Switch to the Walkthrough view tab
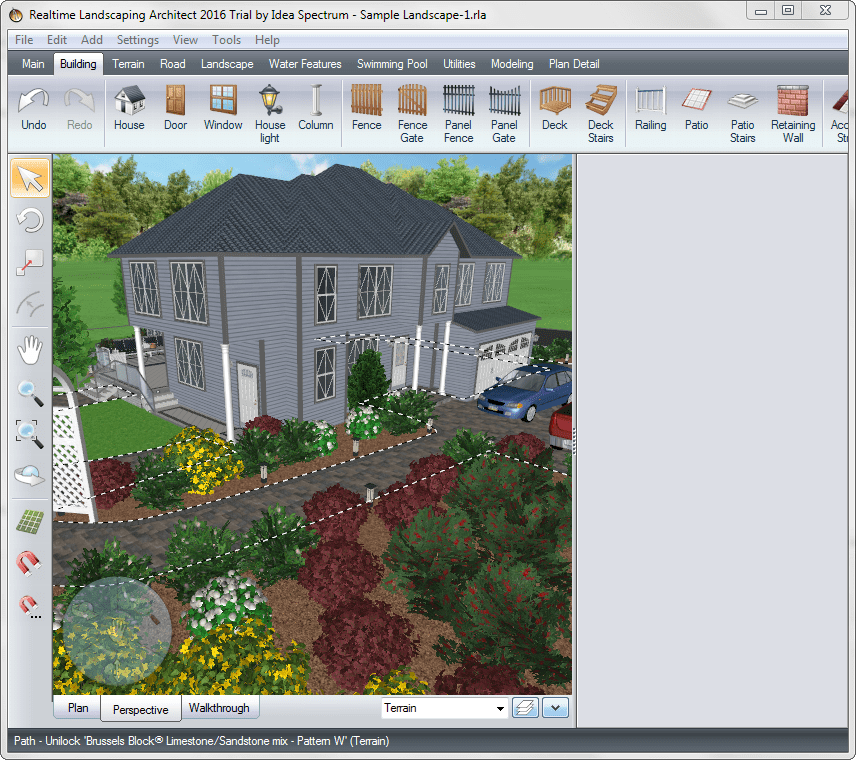The width and height of the screenshot is (856, 760). 219,708
